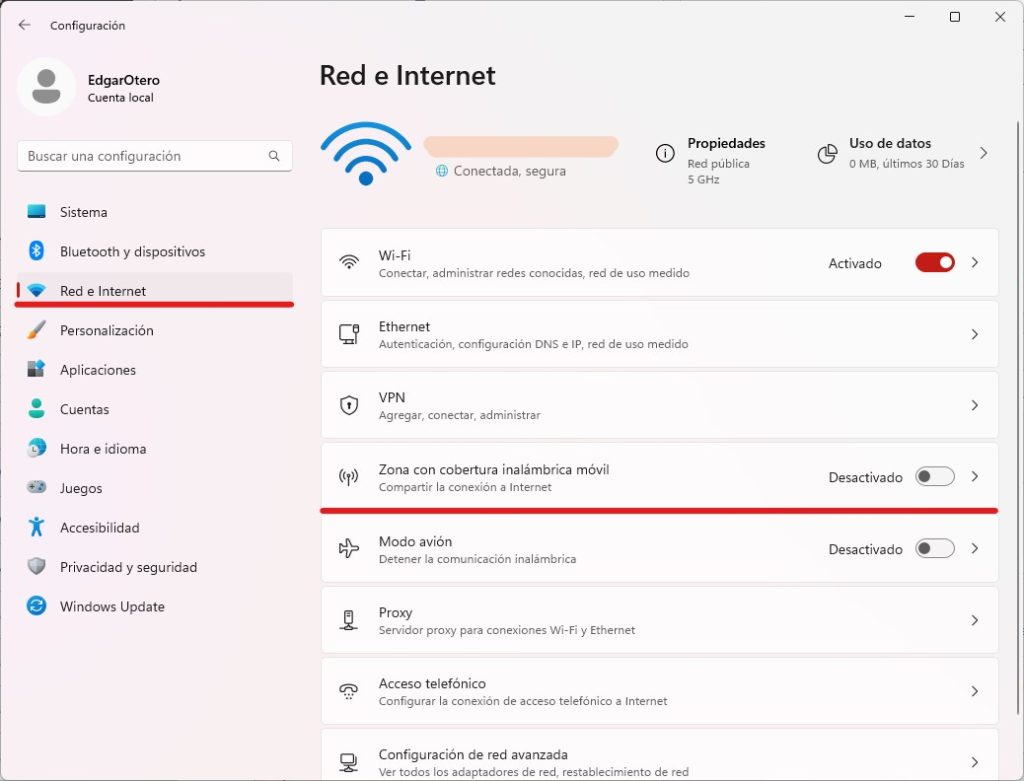Click the EdgarOtero profile avatar

pos(46,87)
